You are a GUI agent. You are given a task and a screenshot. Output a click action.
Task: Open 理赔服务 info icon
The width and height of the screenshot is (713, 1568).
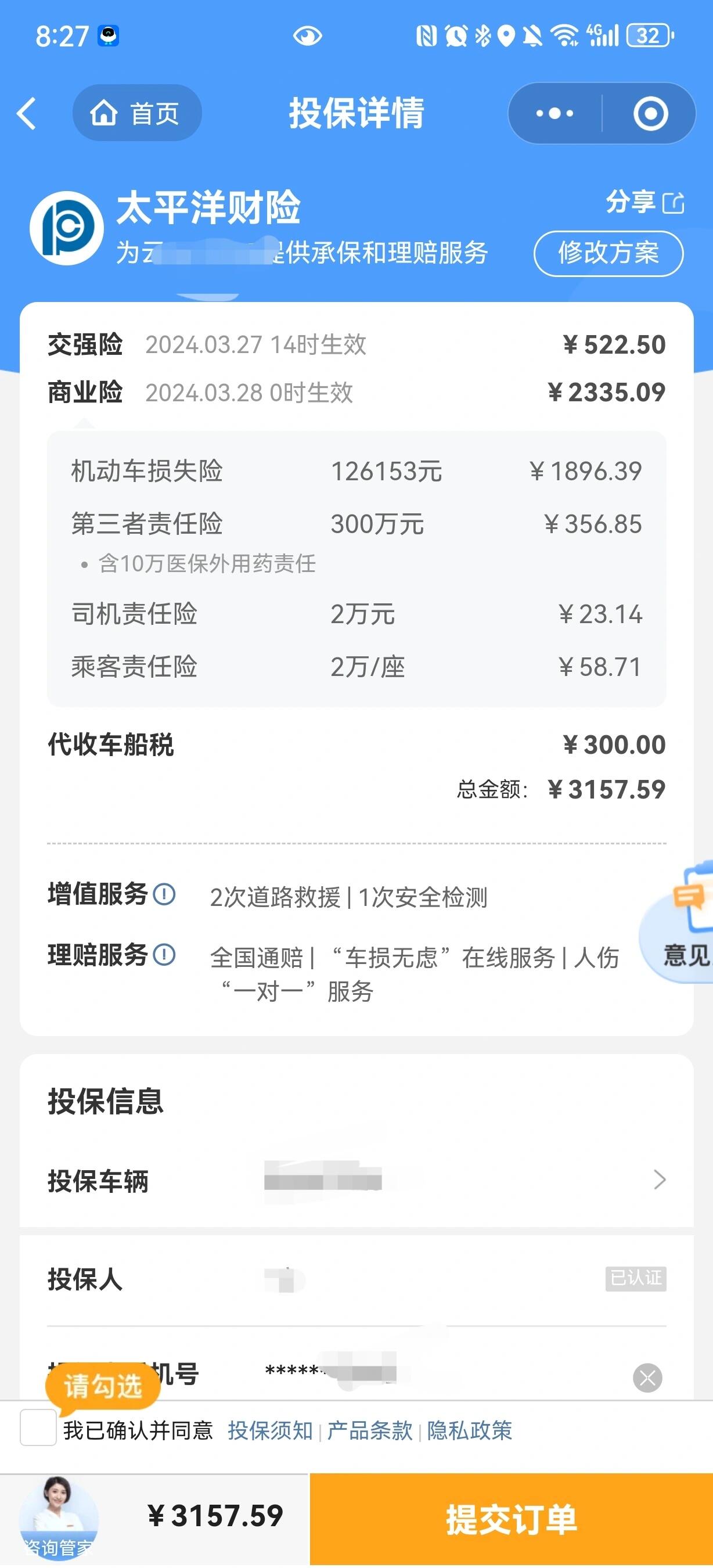[164, 954]
